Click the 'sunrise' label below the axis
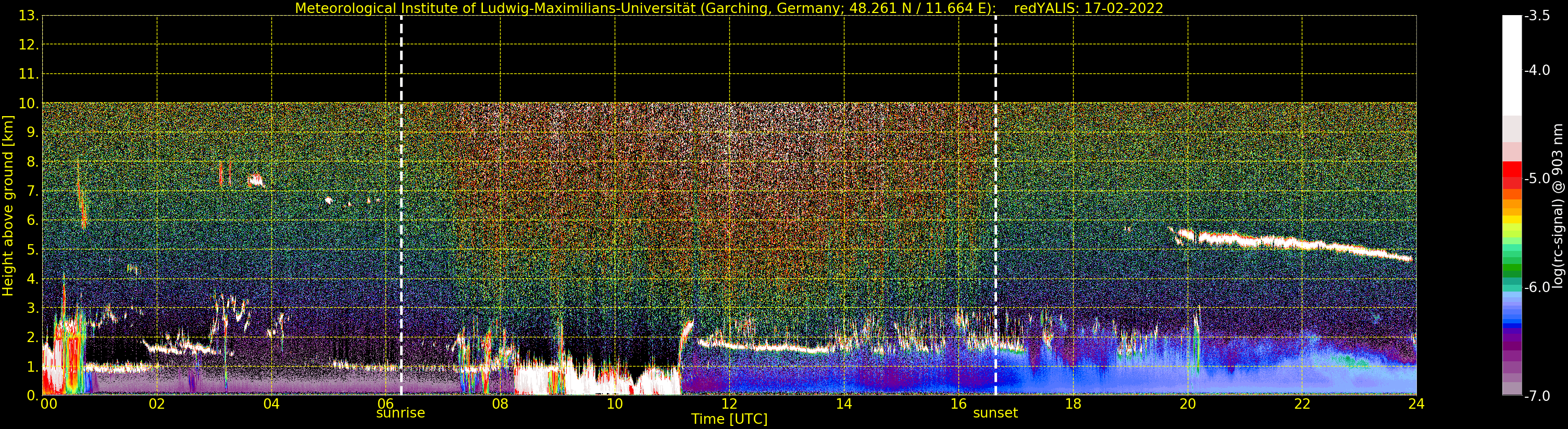This screenshot has height=429, width=1568. point(401,413)
